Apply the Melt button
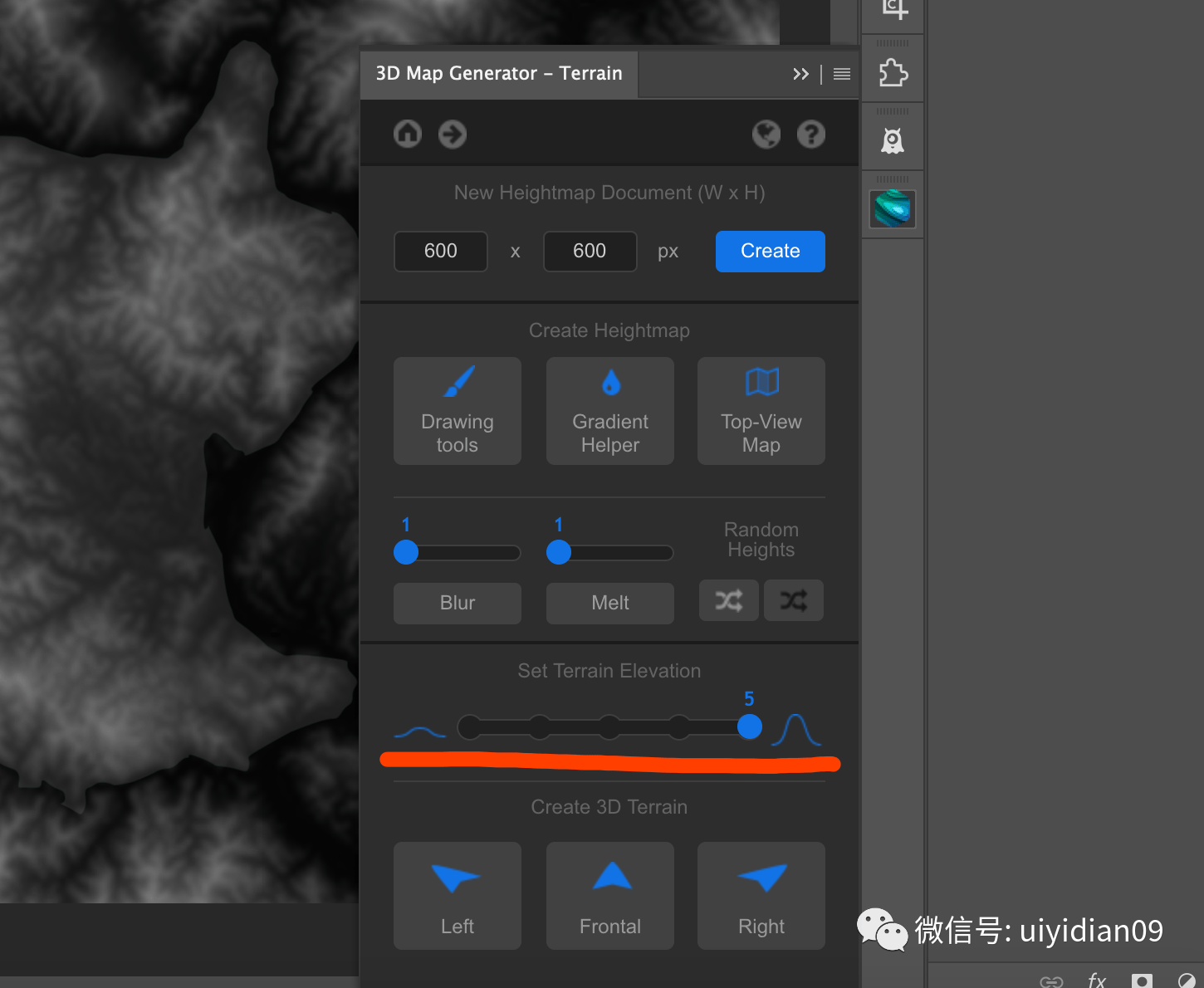Screen dimensions: 1204x988 pyautogui.click(x=610, y=603)
